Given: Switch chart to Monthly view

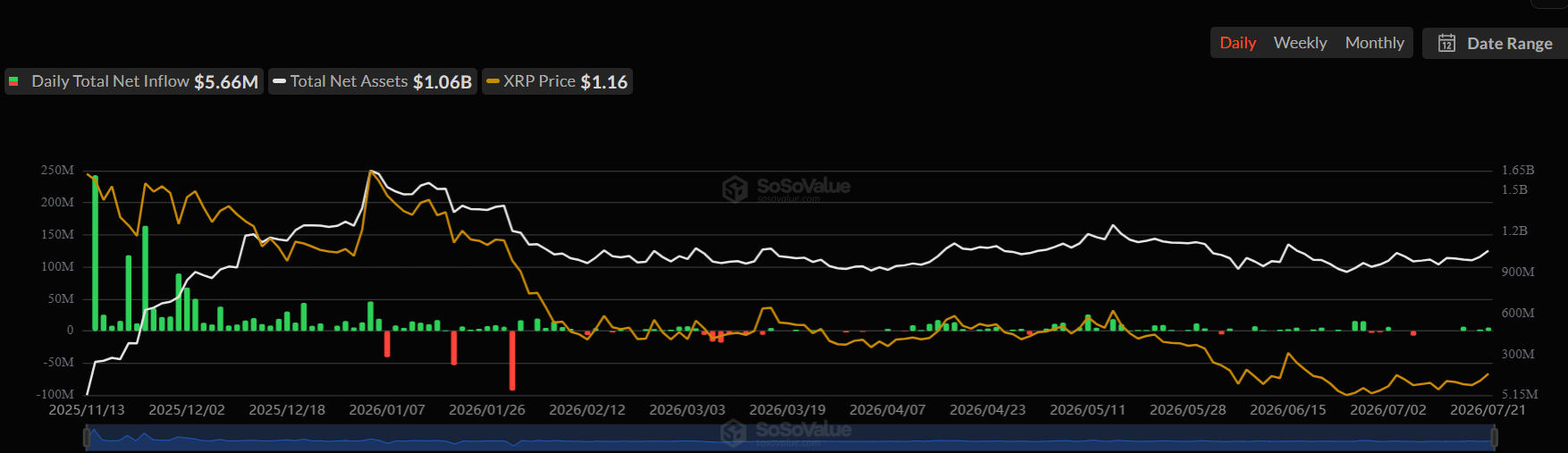Looking at the screenshot, I should click(1374, 43).
